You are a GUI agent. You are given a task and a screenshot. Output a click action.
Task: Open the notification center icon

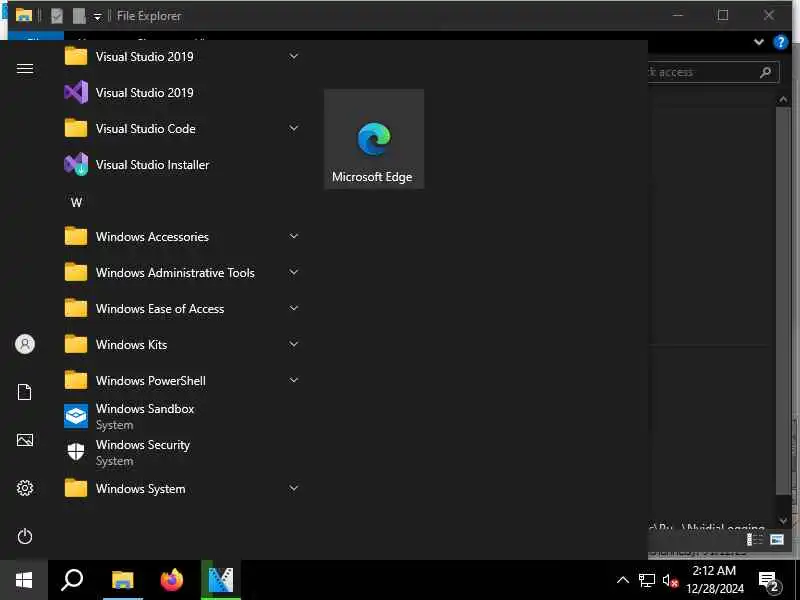(769, 581)
